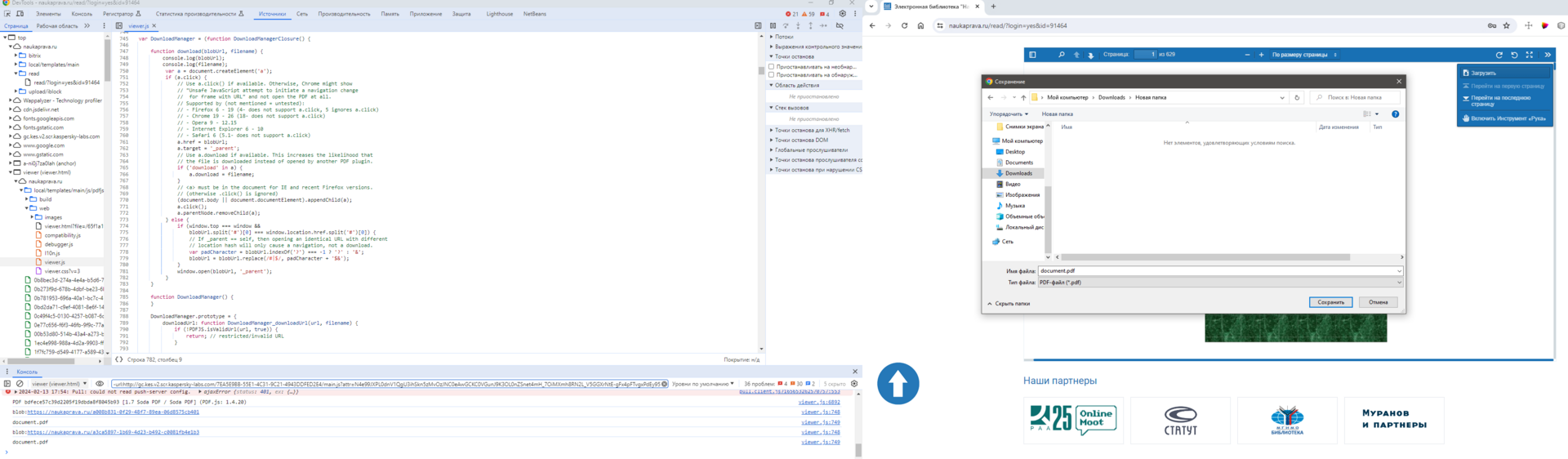Select Desktop in the save dialog sidebar
The height and width of the screenshot is (459, 1568).
[x=1015, y=152]
